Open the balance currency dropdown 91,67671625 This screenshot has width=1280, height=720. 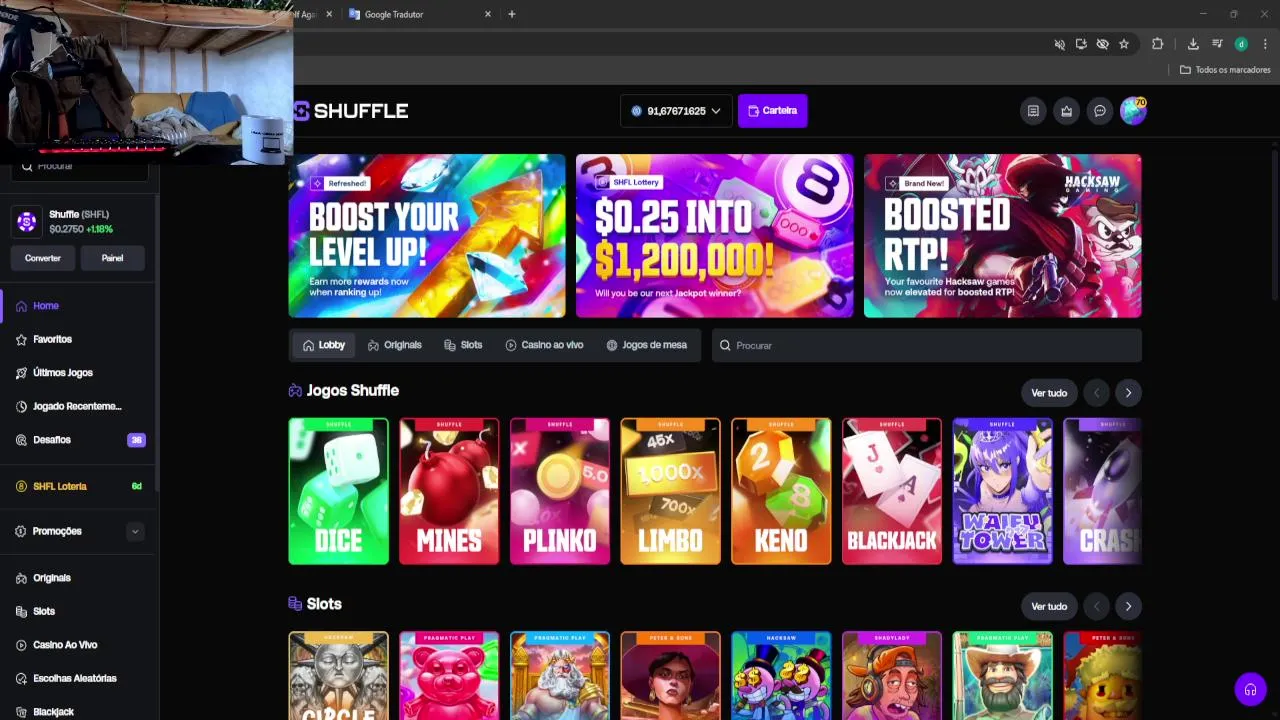(x=676, y=111)
